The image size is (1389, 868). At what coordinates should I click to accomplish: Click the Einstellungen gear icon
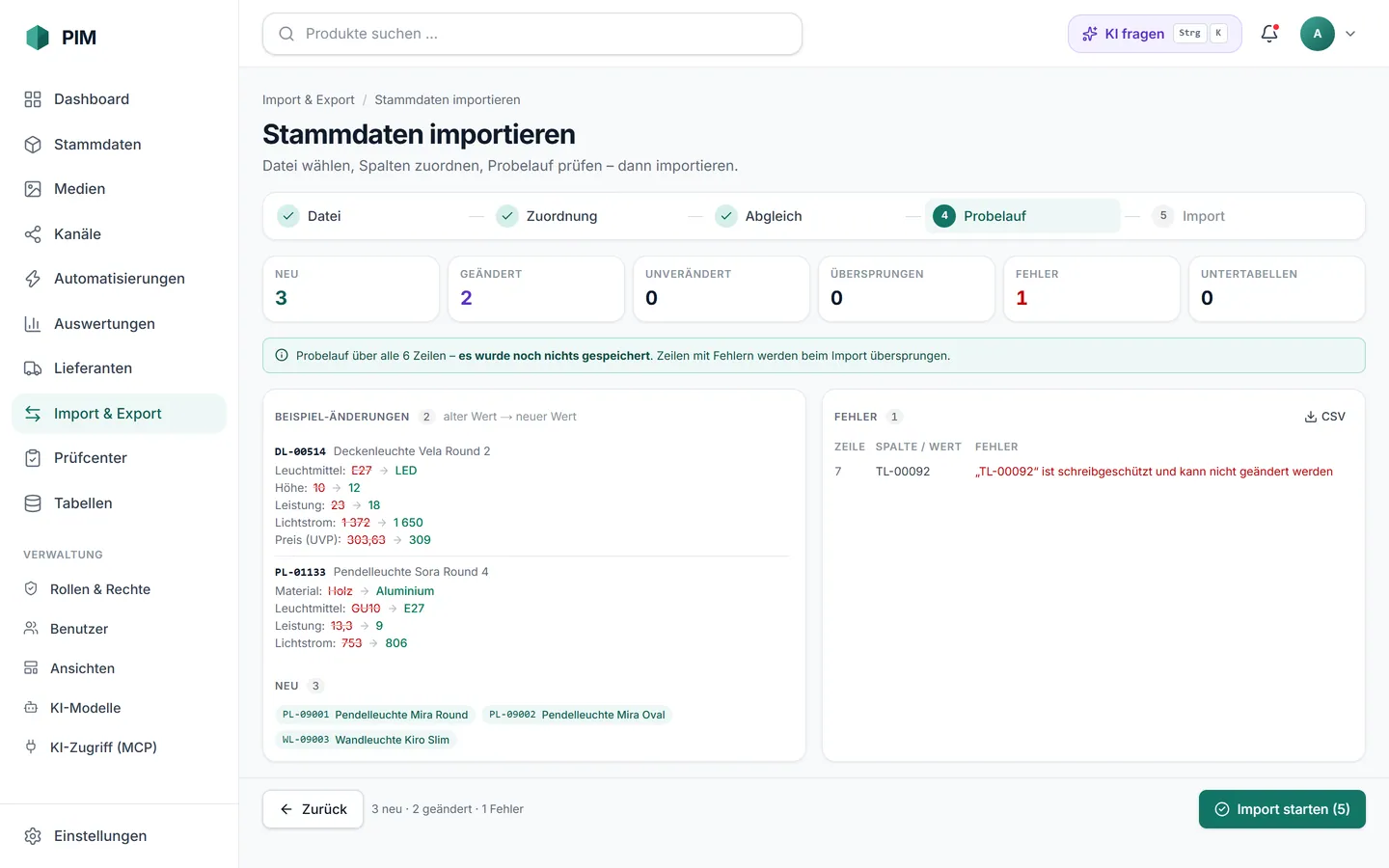[x=33, y=836]
